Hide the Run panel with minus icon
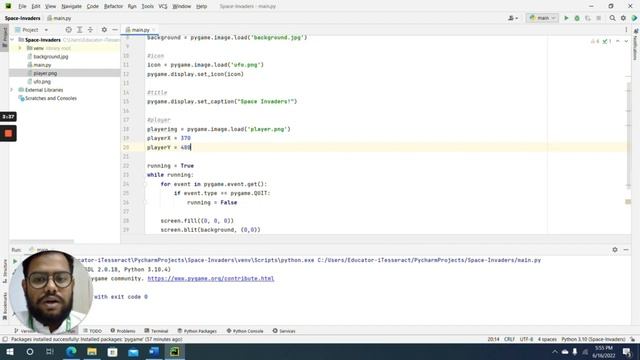The image size is (640, 360). [626, 249]
